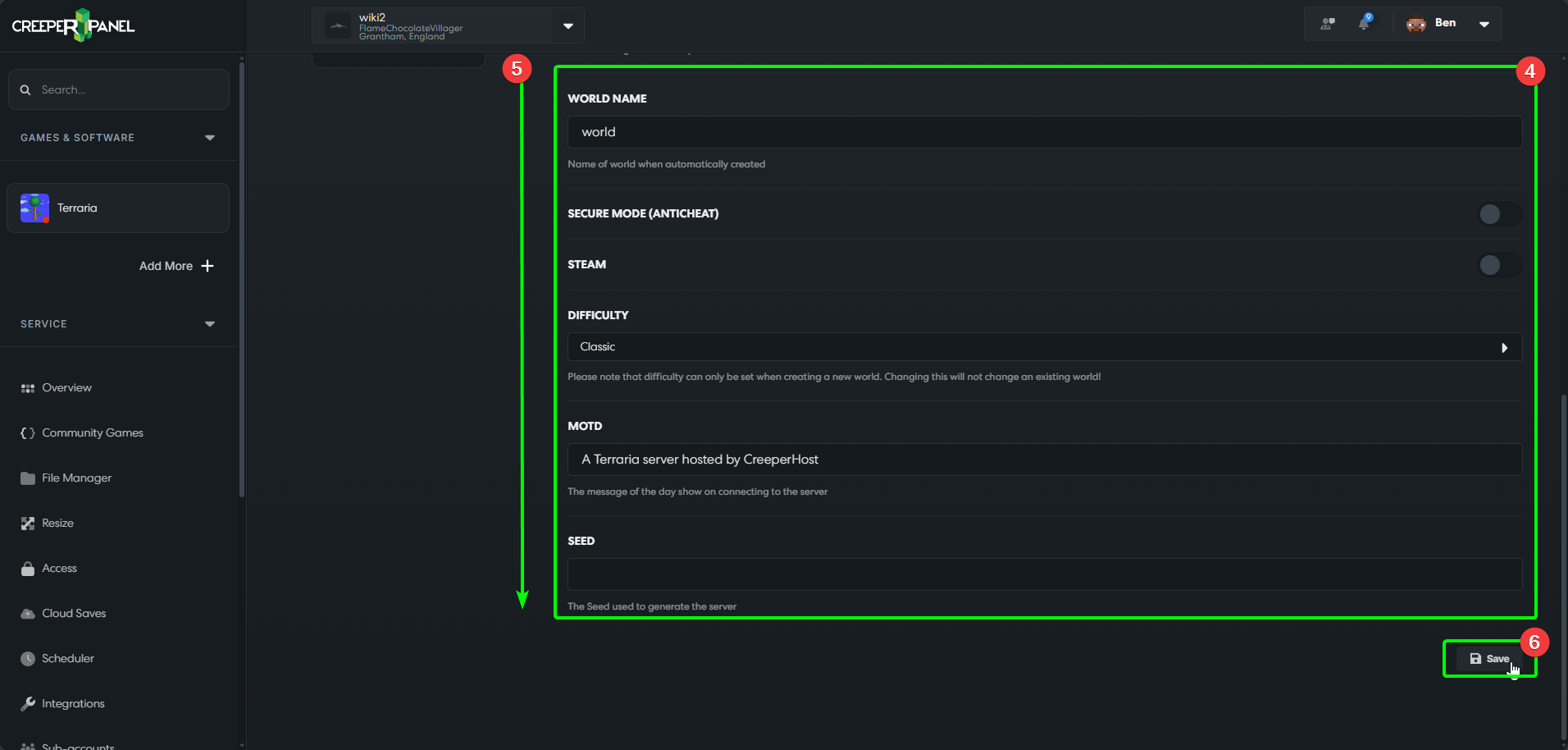
Task: Expand the Ben account menu
Action: pyautogui.click(x=1484, y=24)
